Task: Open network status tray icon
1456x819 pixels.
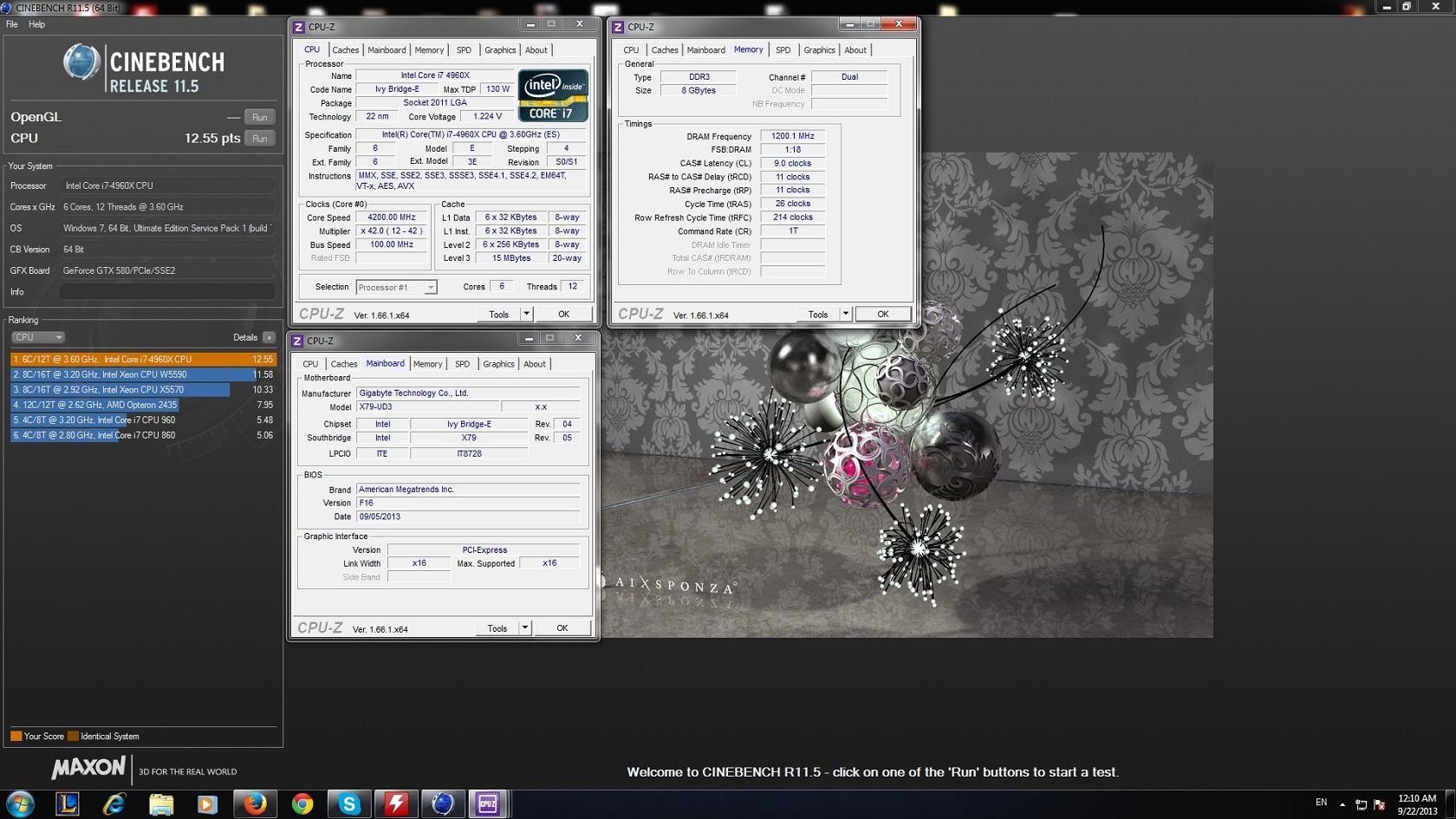Action: (1361, 804)
